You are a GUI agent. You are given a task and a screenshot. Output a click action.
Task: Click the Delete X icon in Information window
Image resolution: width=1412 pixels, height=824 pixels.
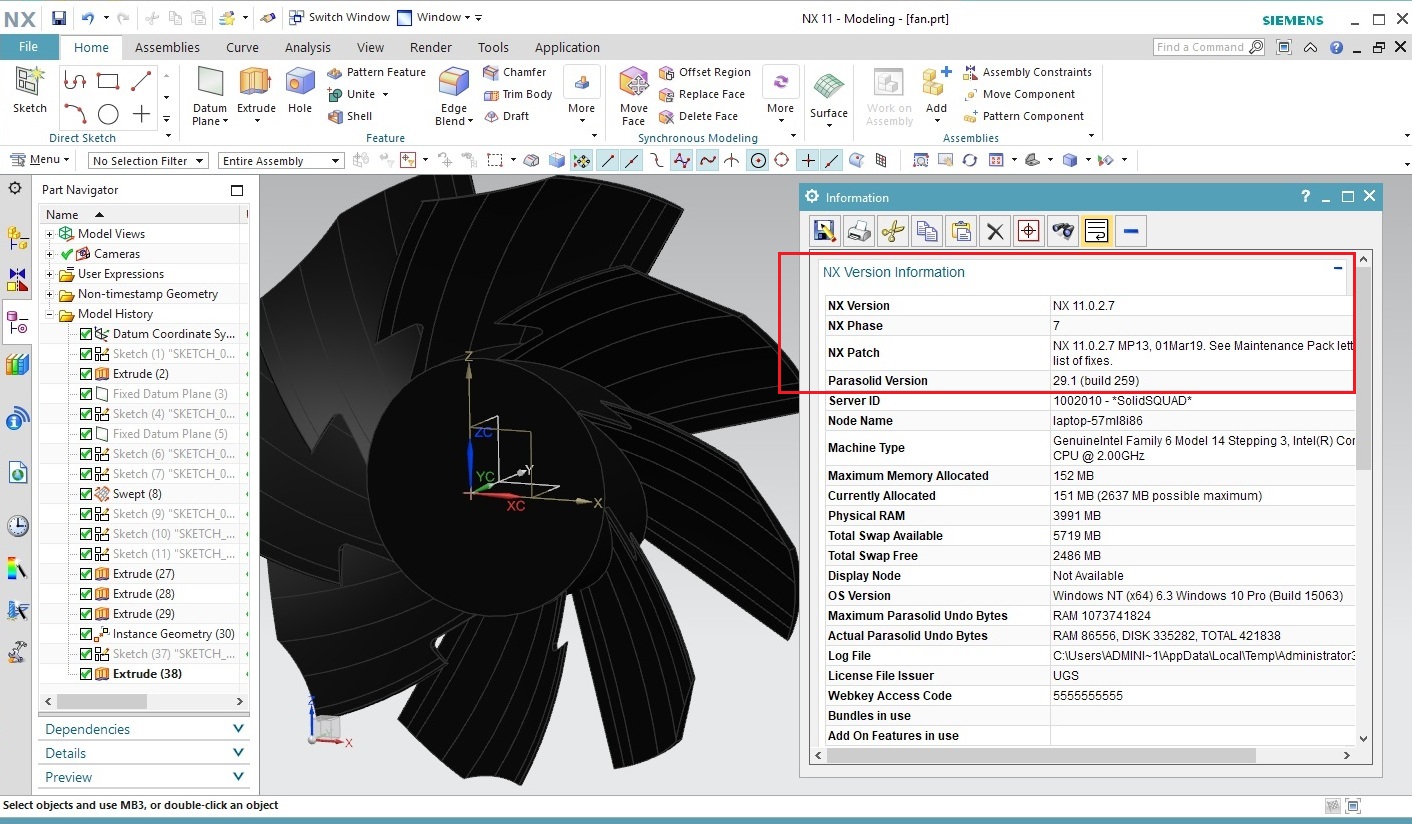[995, 231]
